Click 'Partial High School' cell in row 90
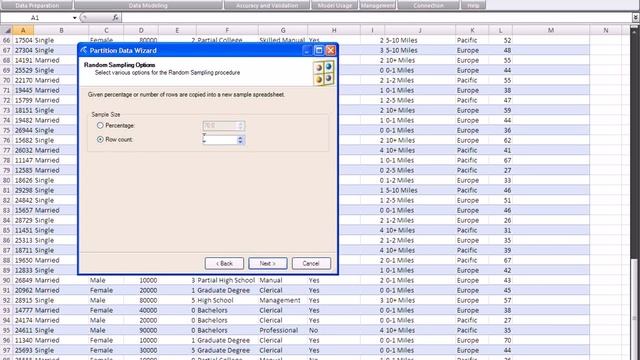The image size is (640, 360). (x=227, y=280)
